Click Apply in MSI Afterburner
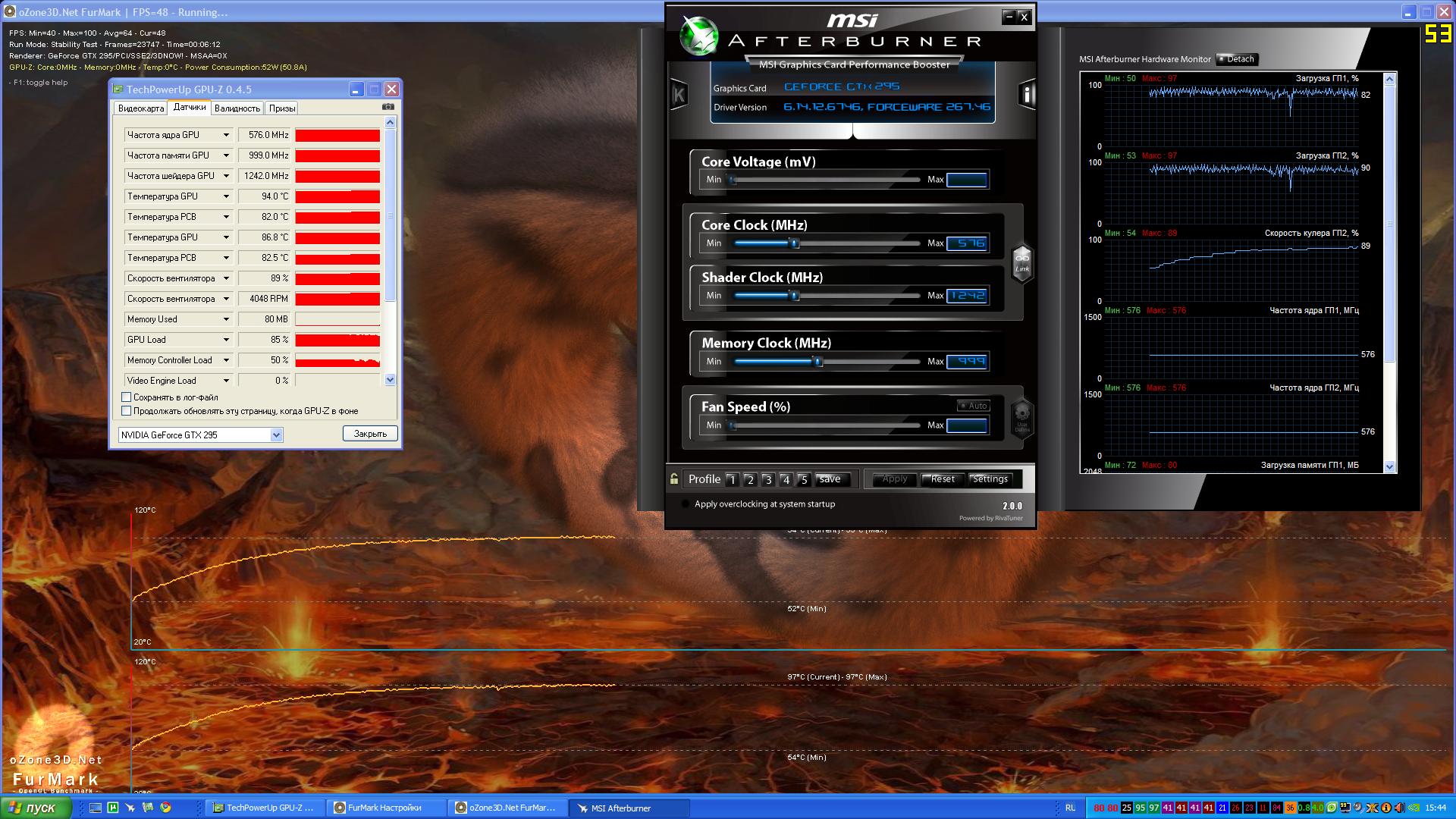Screen dimensions: 1456x819 click(895, 479)
